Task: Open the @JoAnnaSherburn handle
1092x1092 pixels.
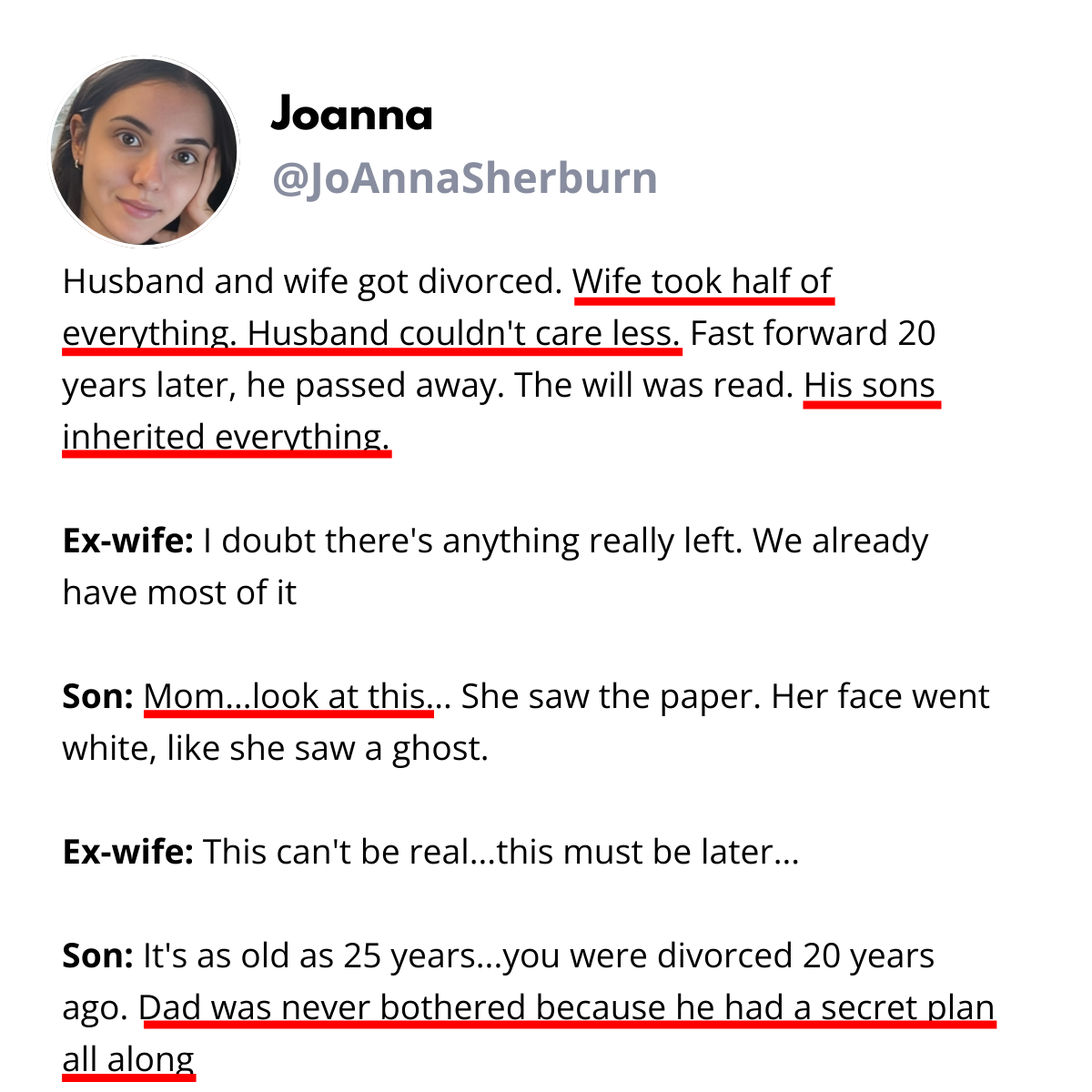Action: pyautogui.click(x=464, y=177)
